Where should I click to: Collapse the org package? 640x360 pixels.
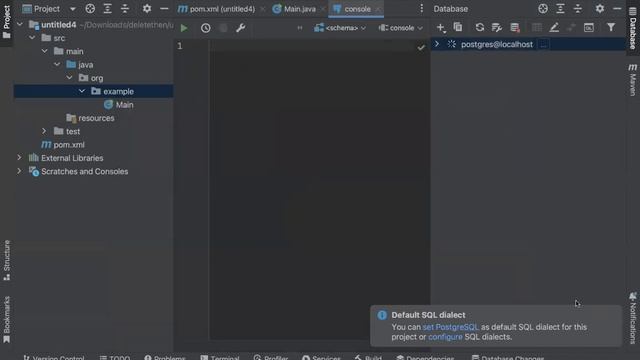coord(69,78)
